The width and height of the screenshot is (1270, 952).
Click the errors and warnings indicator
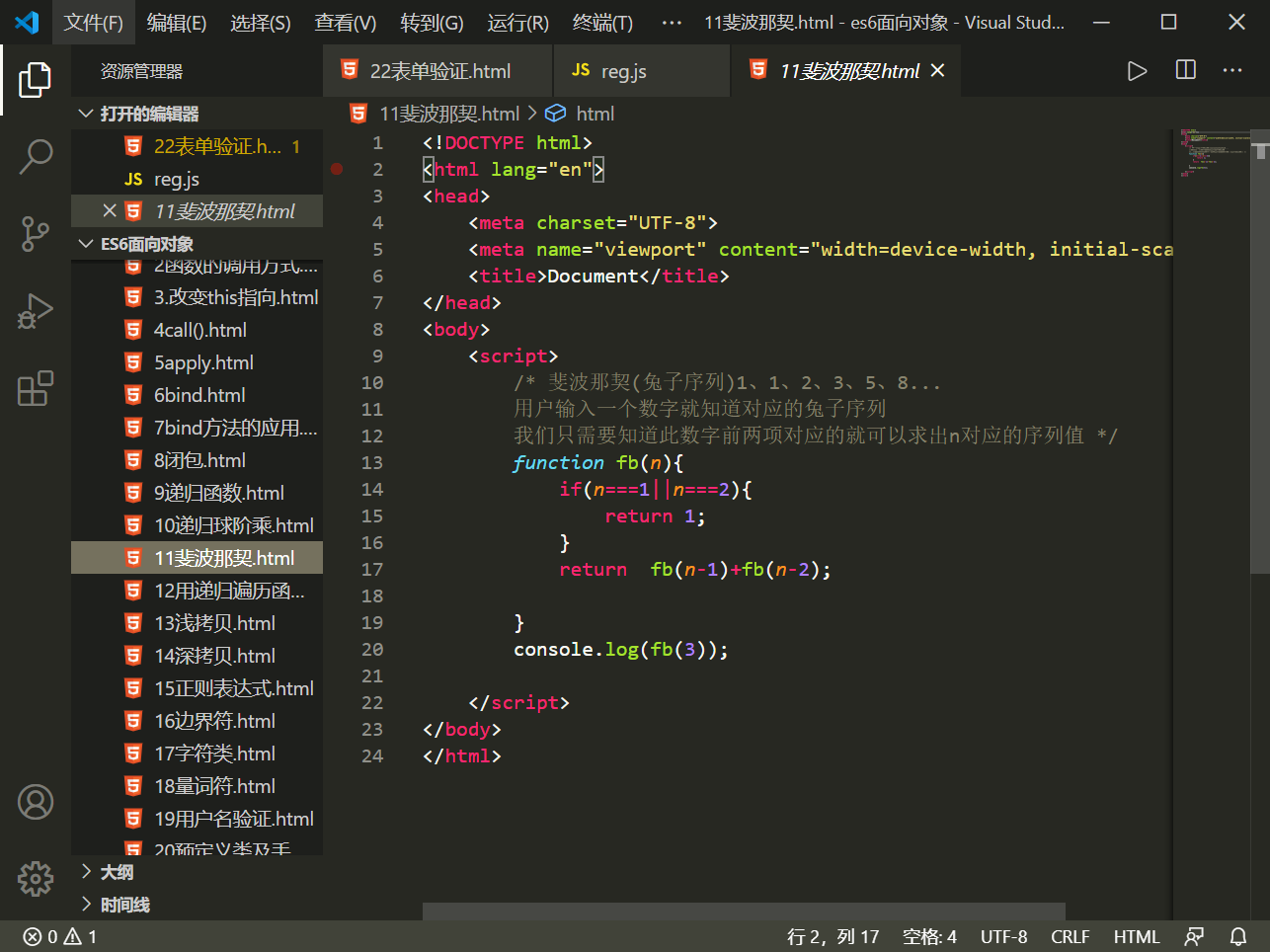(x=59, y=936)
